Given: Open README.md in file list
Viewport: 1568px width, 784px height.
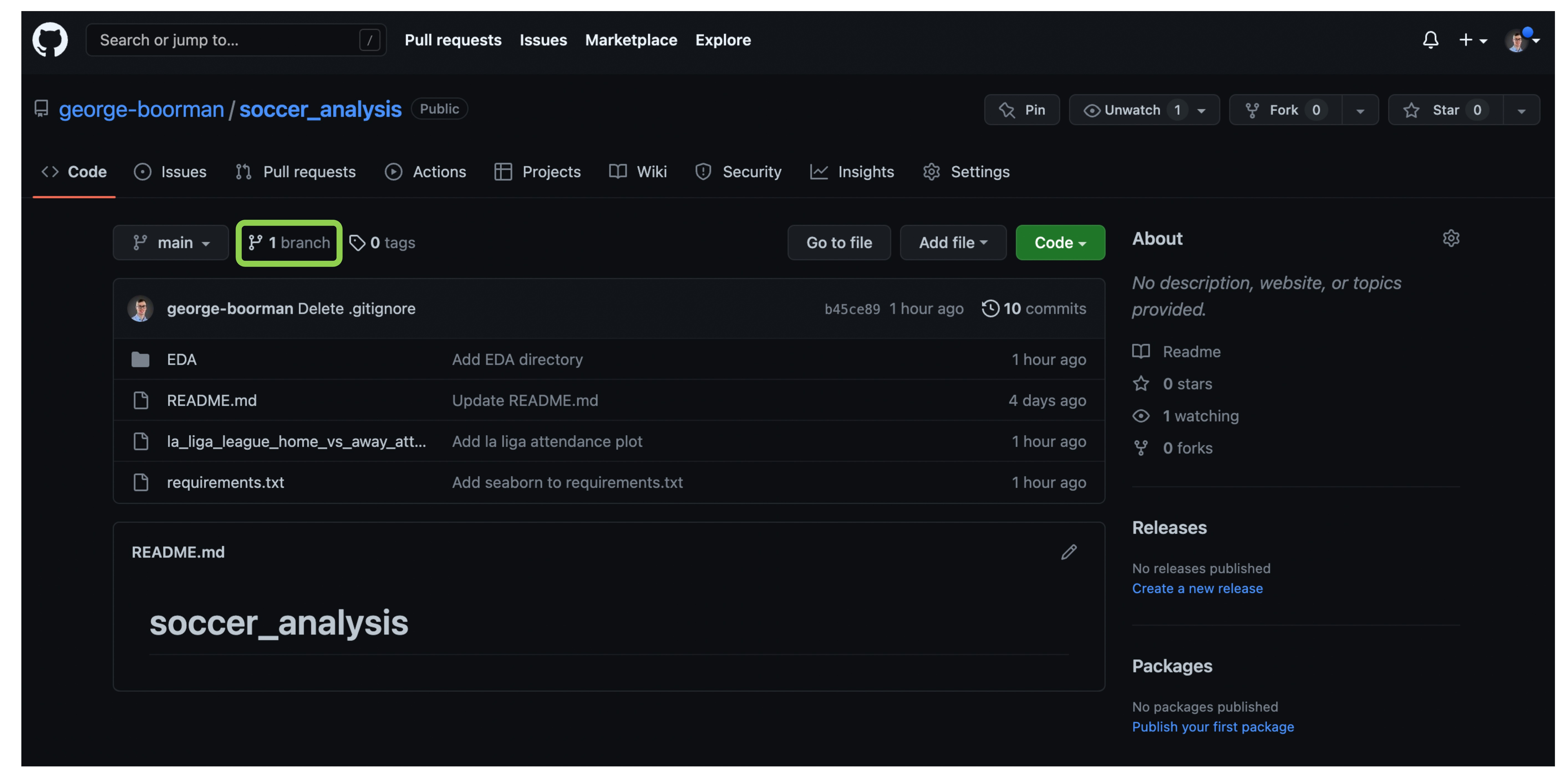Looking at the screenshot, I should tap(212, 400).
